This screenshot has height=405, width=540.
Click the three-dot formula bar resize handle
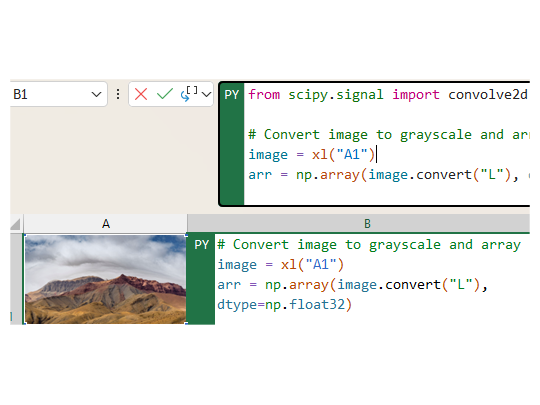[x=118, y=94]
